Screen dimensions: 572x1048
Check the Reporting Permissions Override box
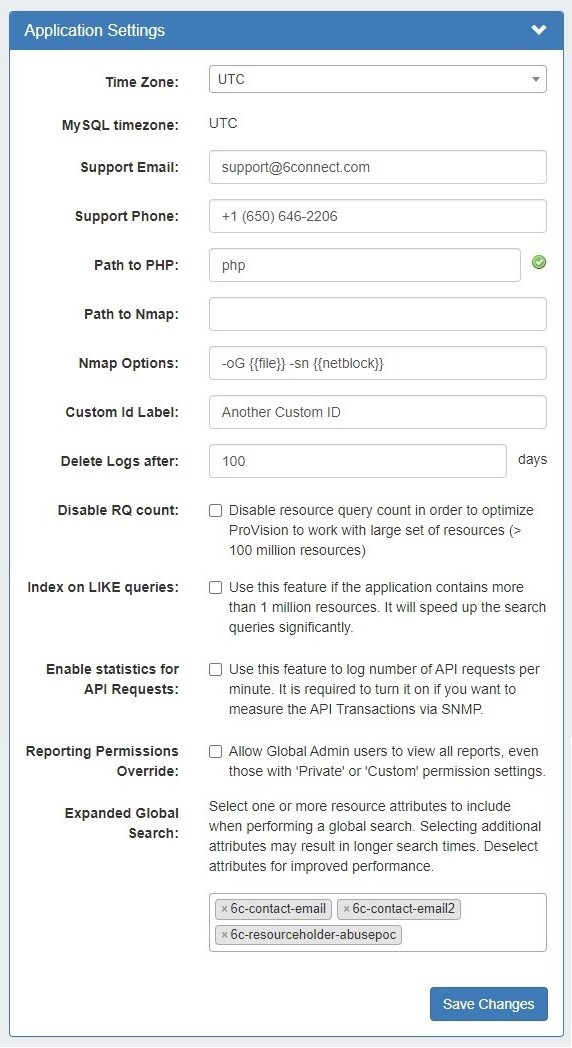pyautogui.click(x=215, y=752)
